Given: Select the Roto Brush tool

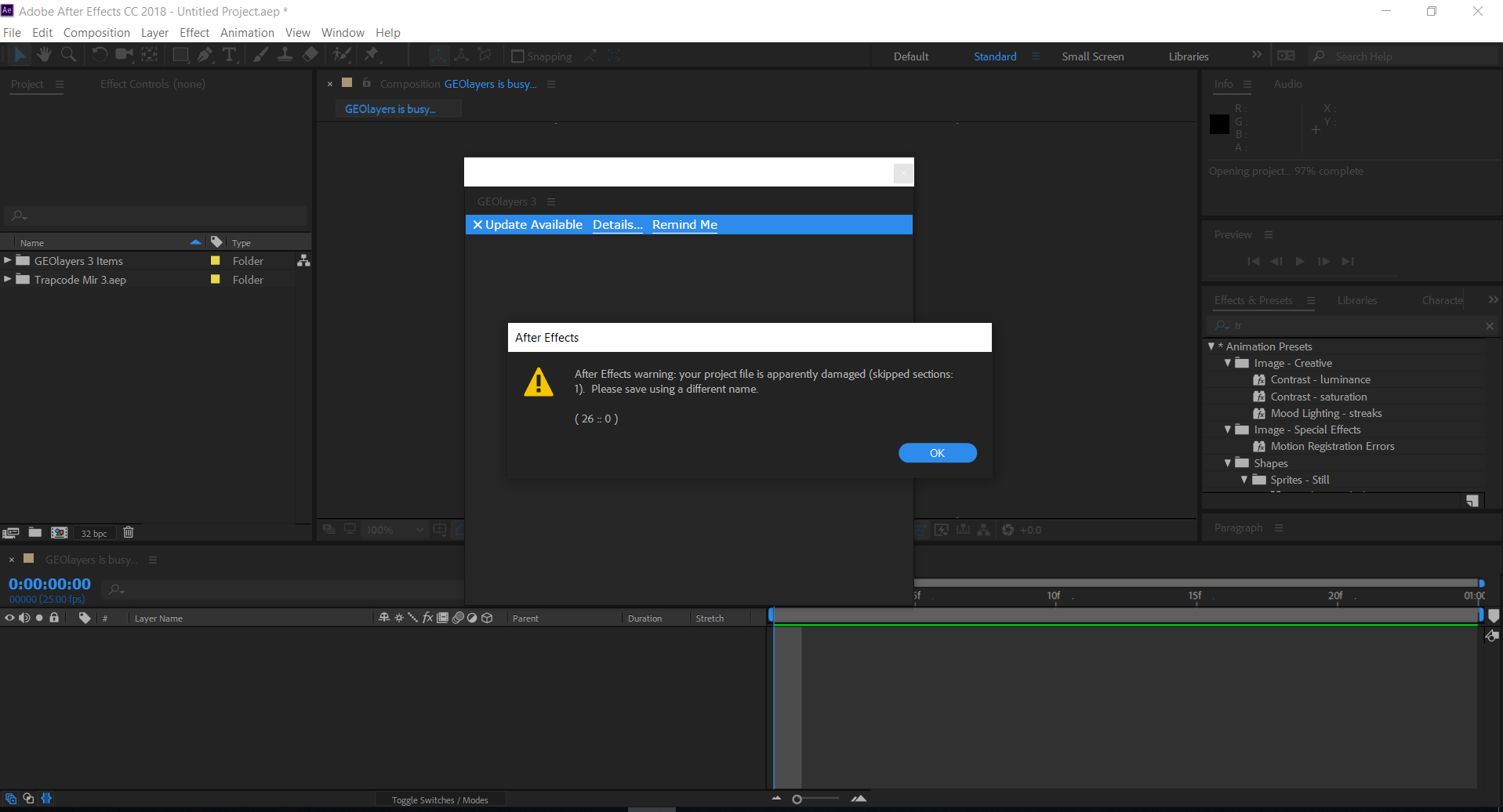Looking at the screenshot, I should 342,55.
